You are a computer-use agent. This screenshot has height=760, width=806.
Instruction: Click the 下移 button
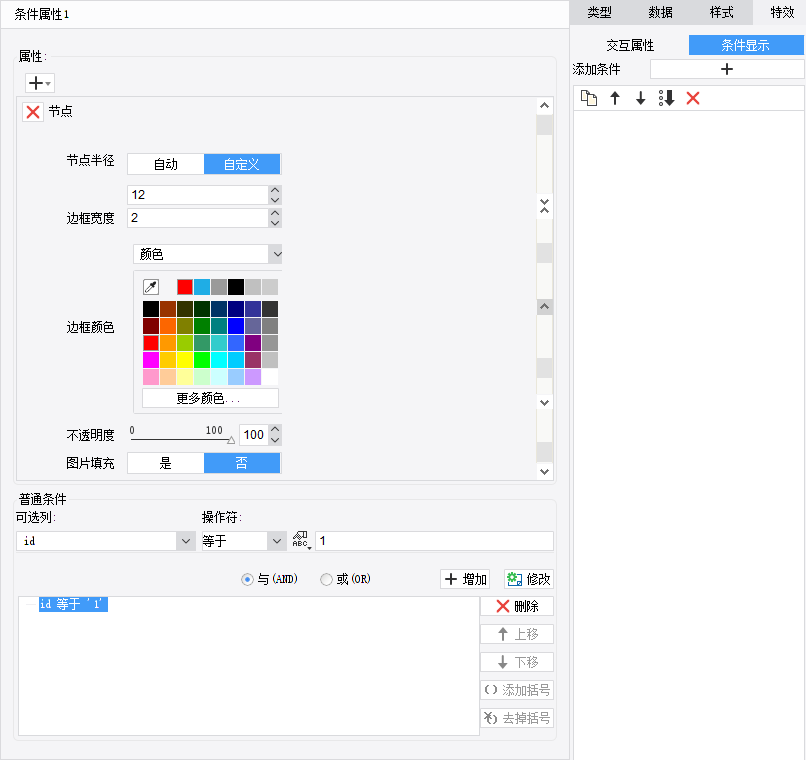click(517, 662)
